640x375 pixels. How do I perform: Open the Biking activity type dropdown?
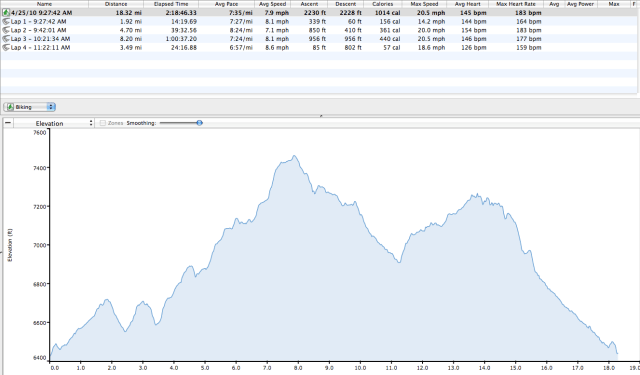(x=29, y=107)
